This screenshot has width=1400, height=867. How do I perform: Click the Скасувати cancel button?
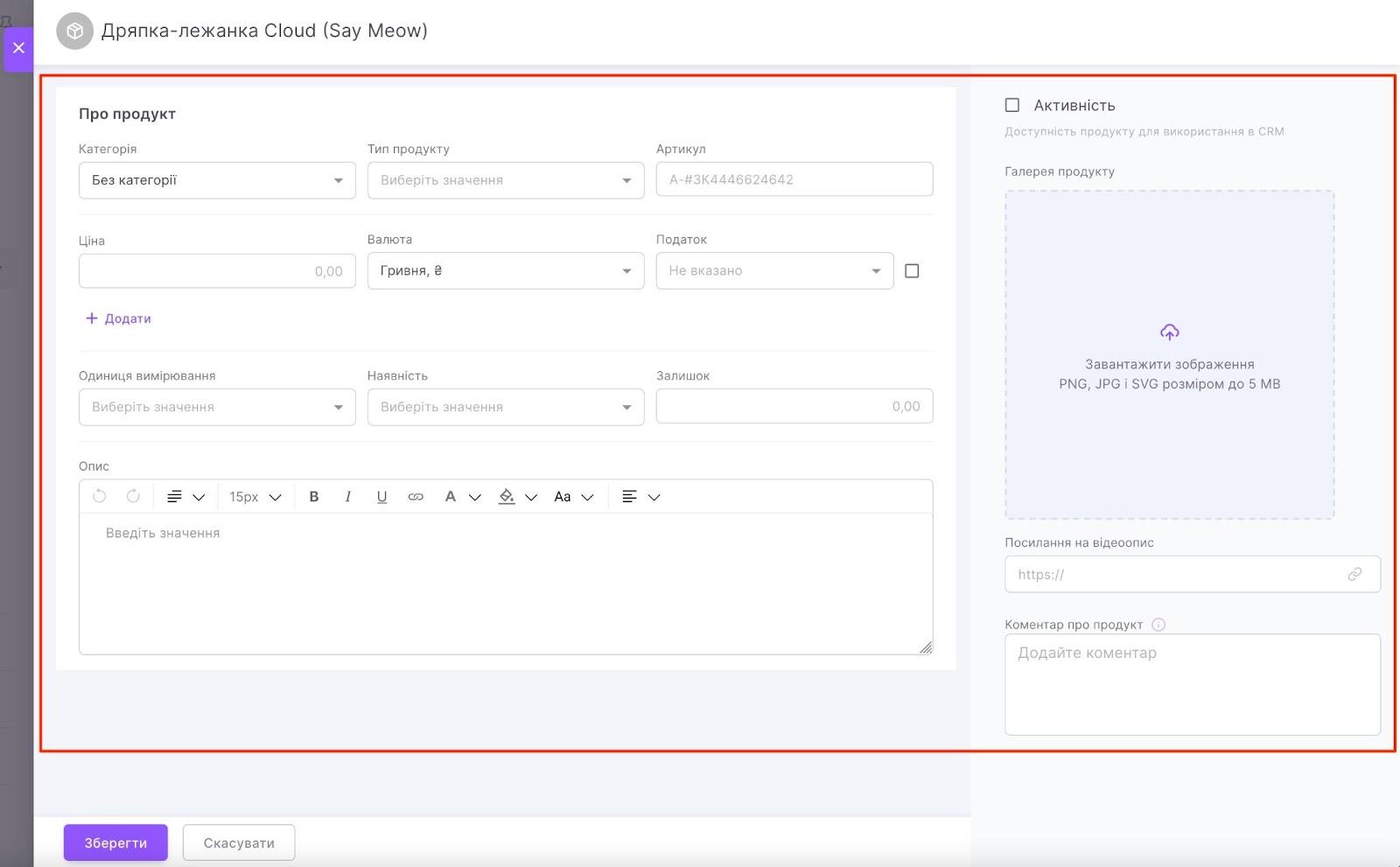239,843
